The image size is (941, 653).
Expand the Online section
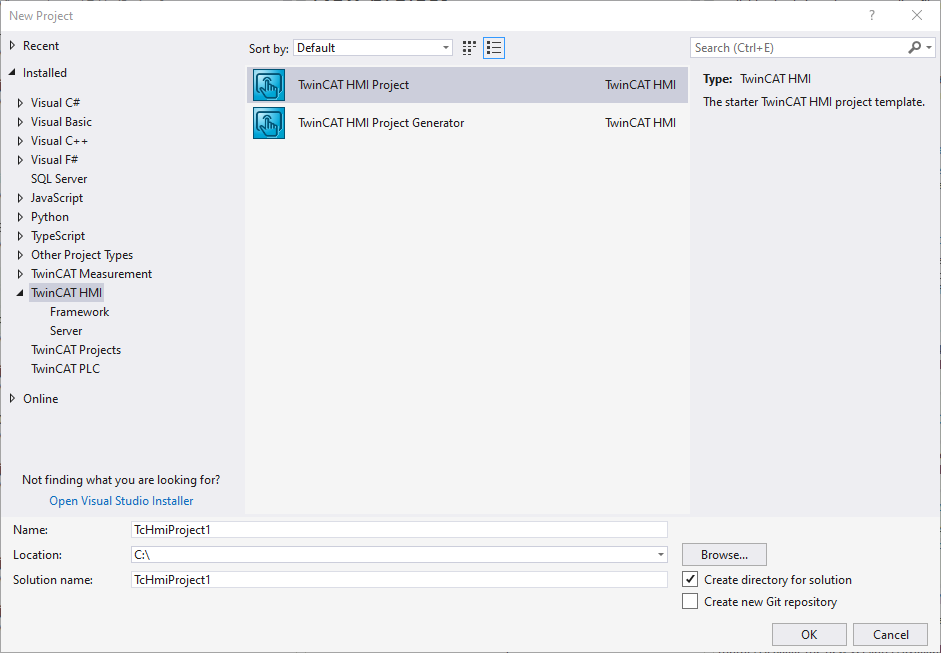click(13, 399)
